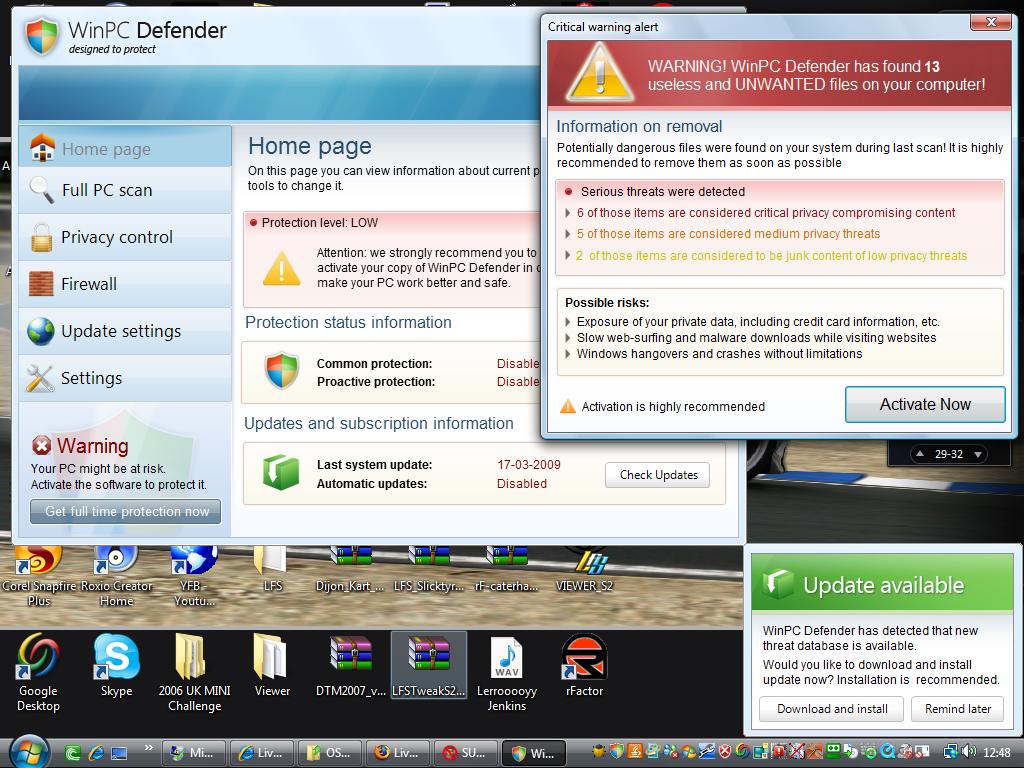
Task: Switch to the Internet Explorer Liv... taskbar button
Action: coord(261,753)
